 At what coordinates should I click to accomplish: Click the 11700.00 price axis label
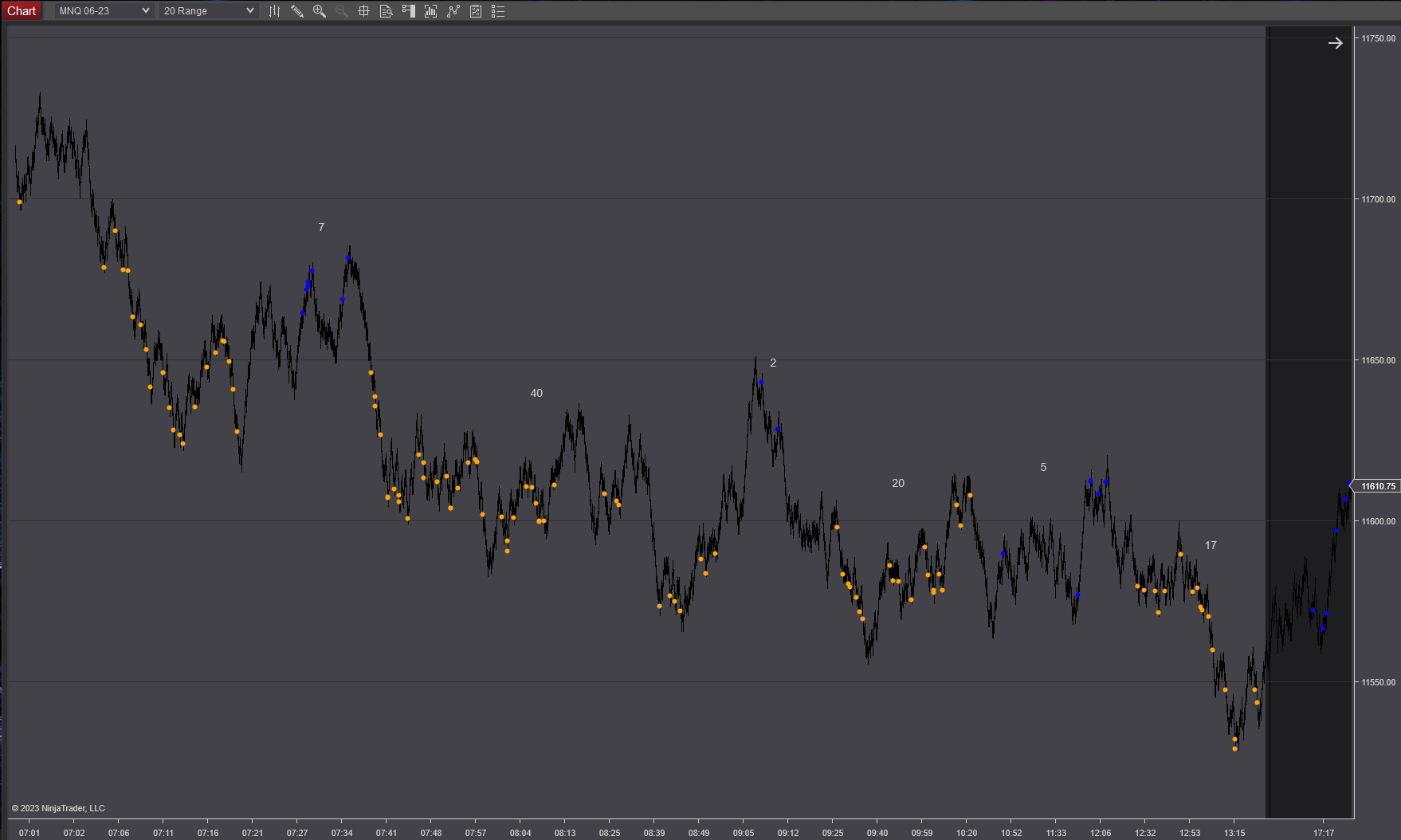[x=1379, y=199]
